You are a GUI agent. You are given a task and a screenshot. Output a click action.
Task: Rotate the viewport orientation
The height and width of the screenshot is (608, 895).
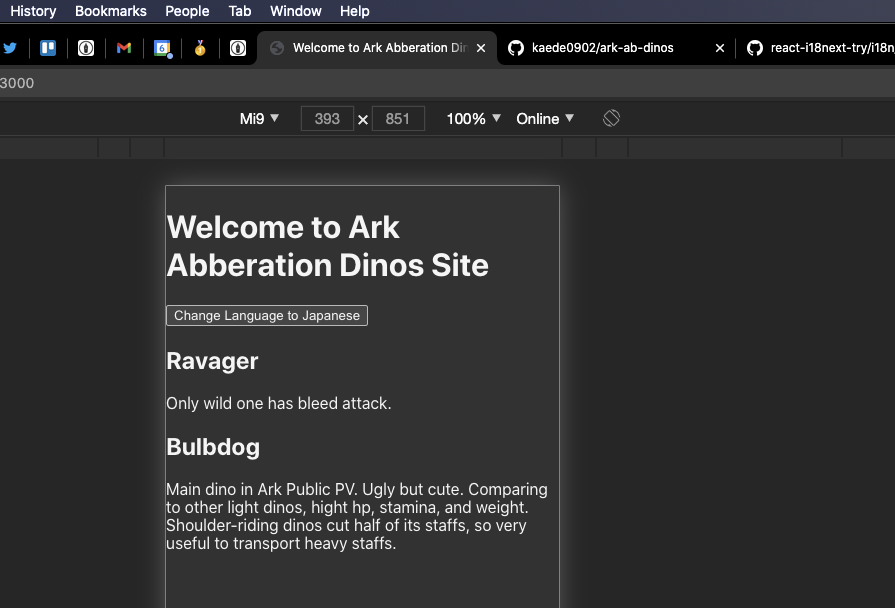coord(610,117)
